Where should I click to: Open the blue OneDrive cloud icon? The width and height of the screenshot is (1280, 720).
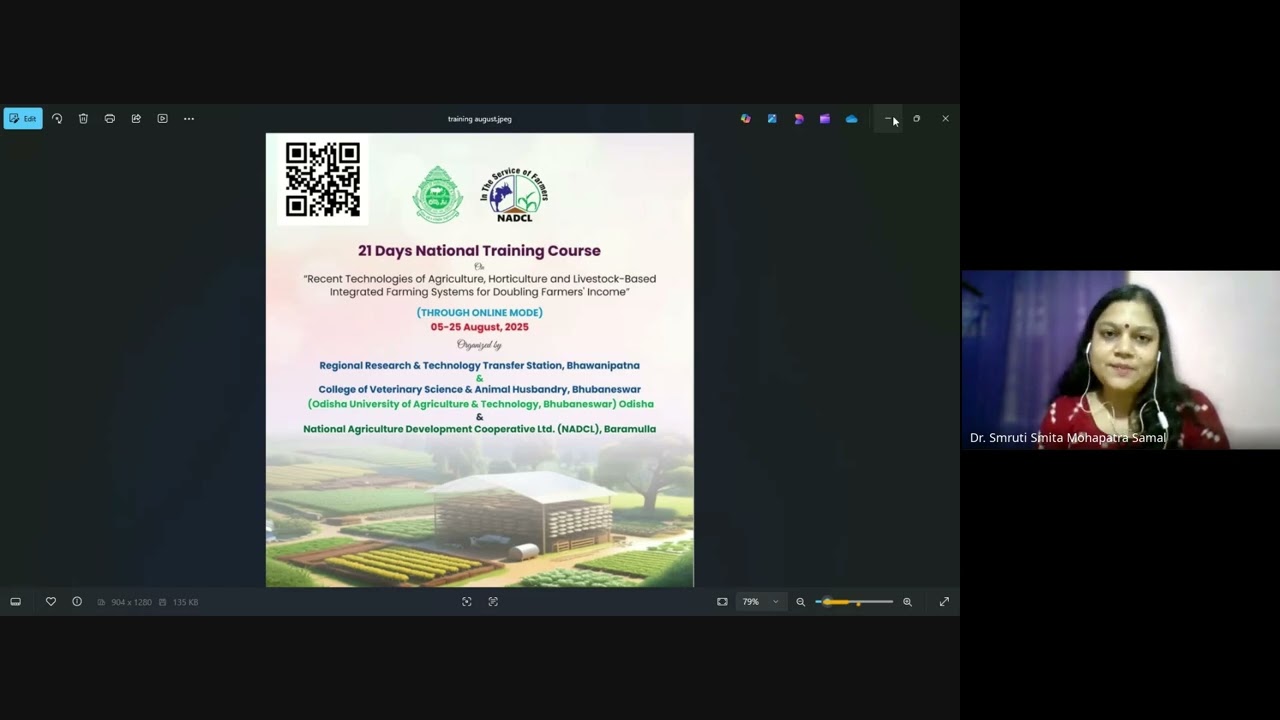[x=851, y=118]
